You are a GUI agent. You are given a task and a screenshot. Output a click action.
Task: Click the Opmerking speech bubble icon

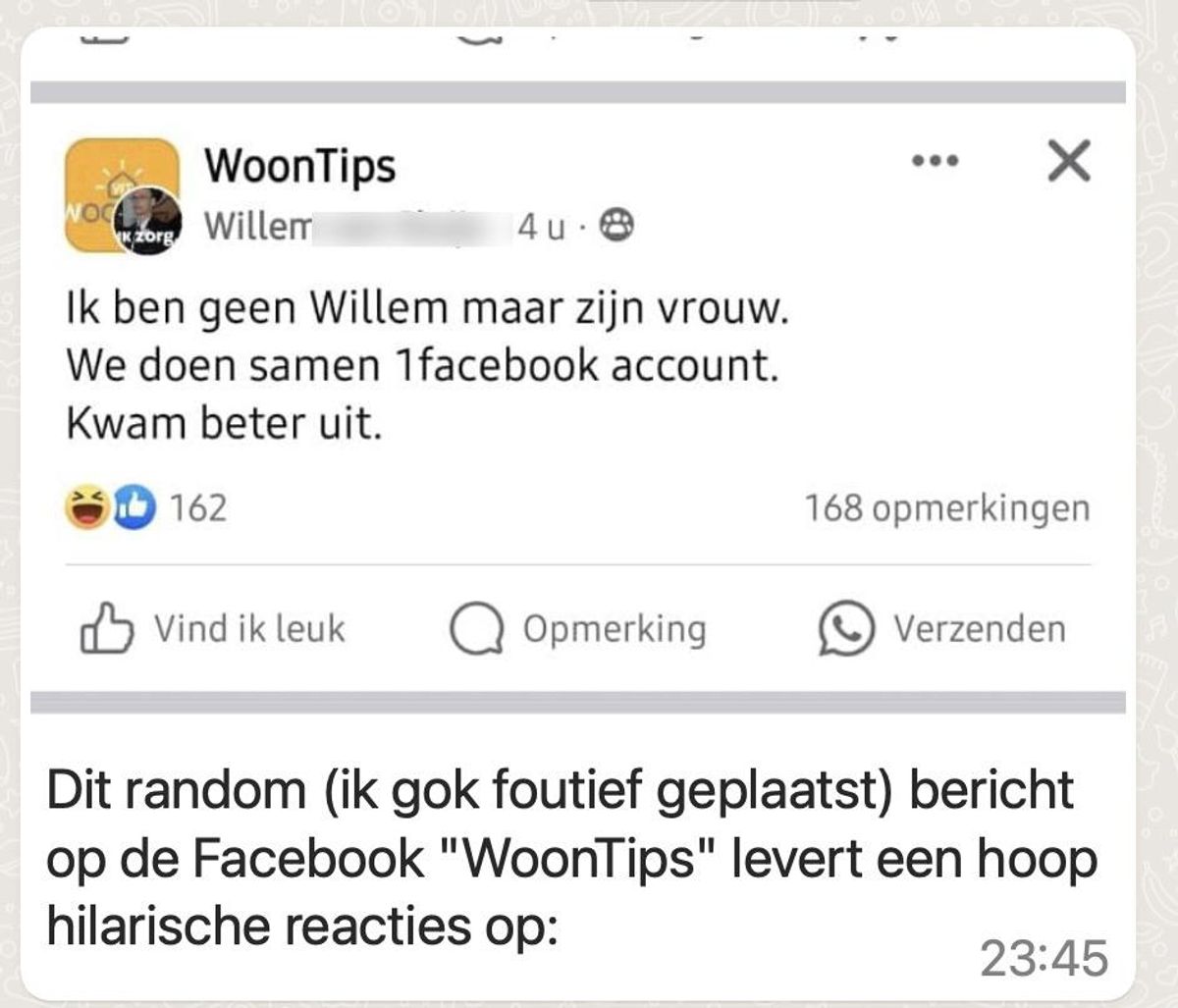coord(476,629)
